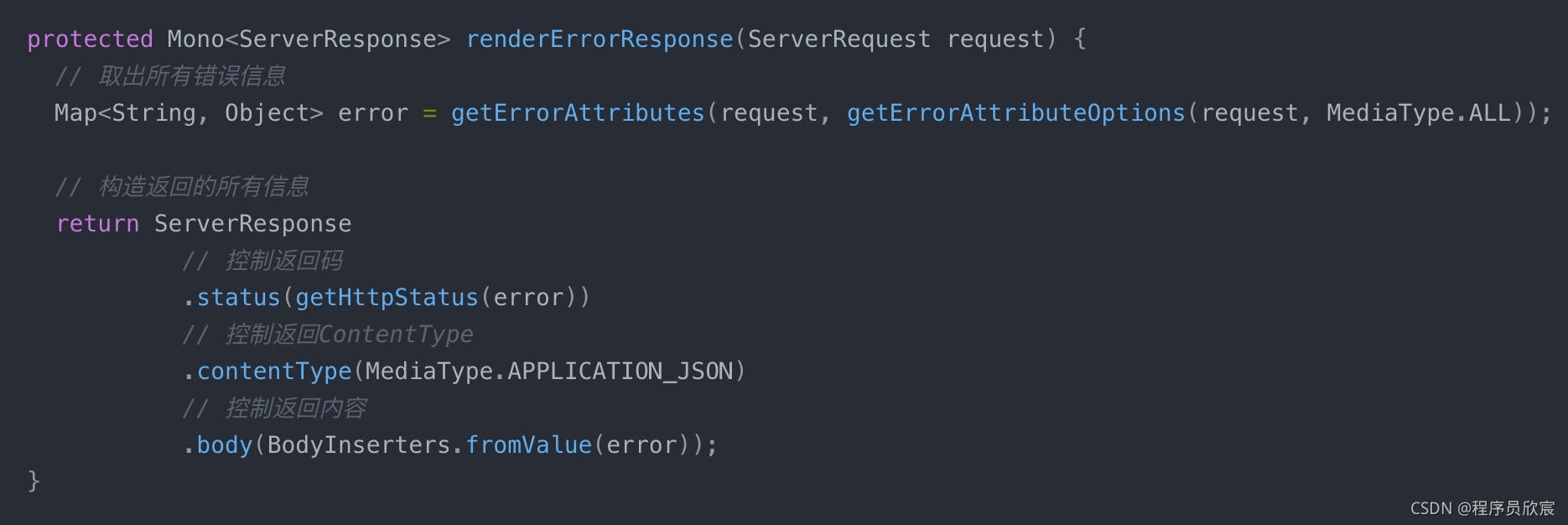1568x525 pixels.
Task: Click getErrorAttributeOptions in the code
Action: 1016,113
